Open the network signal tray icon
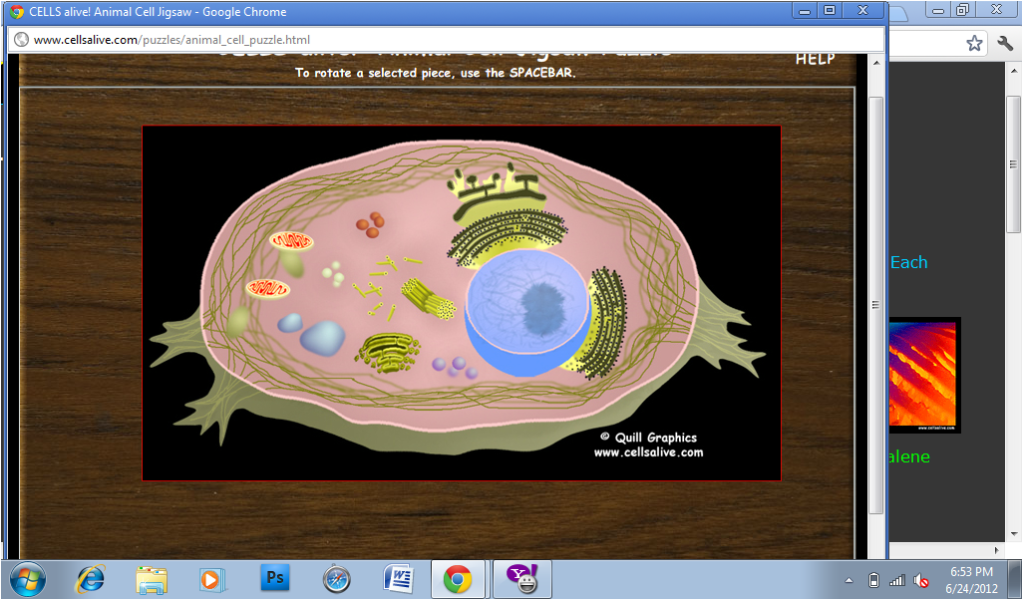Image resolution: width=1023 pixels, height=600 pixels. tap(897, 580)
